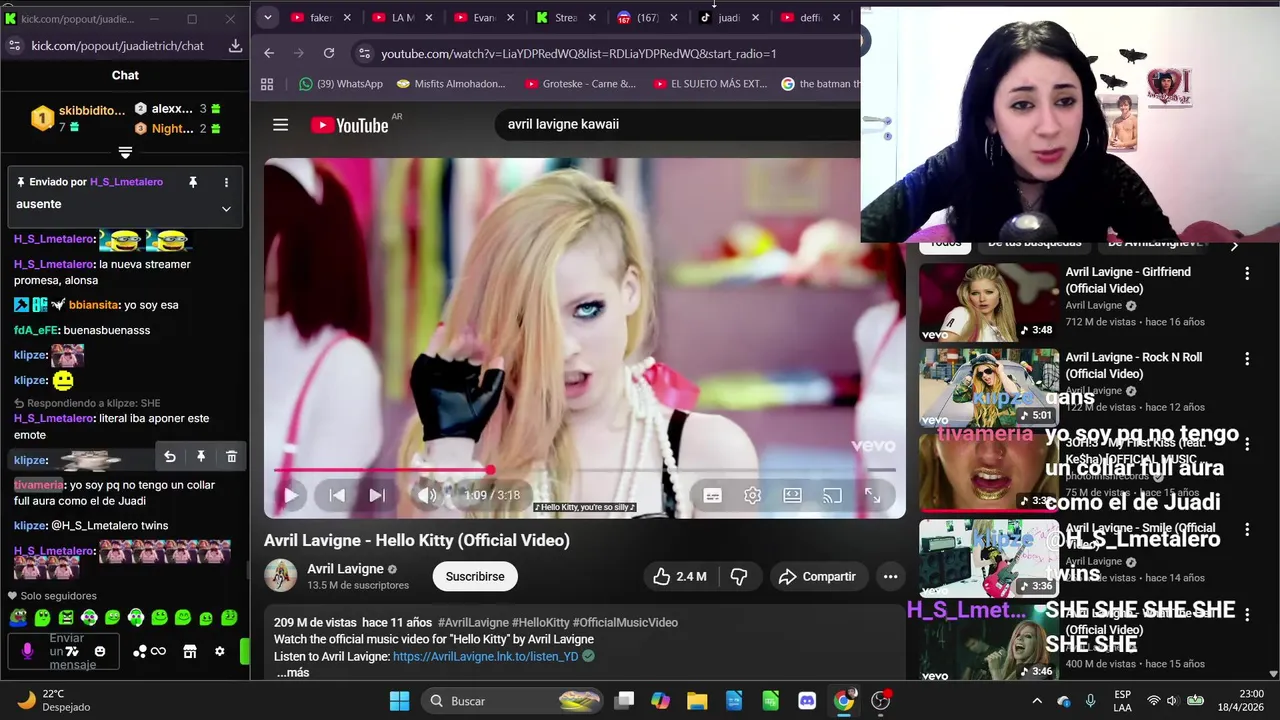Delete klipze's highlighted chat message
This screenshot has height=720, width=1280.
pyautogui.click(x=231, y=457)
